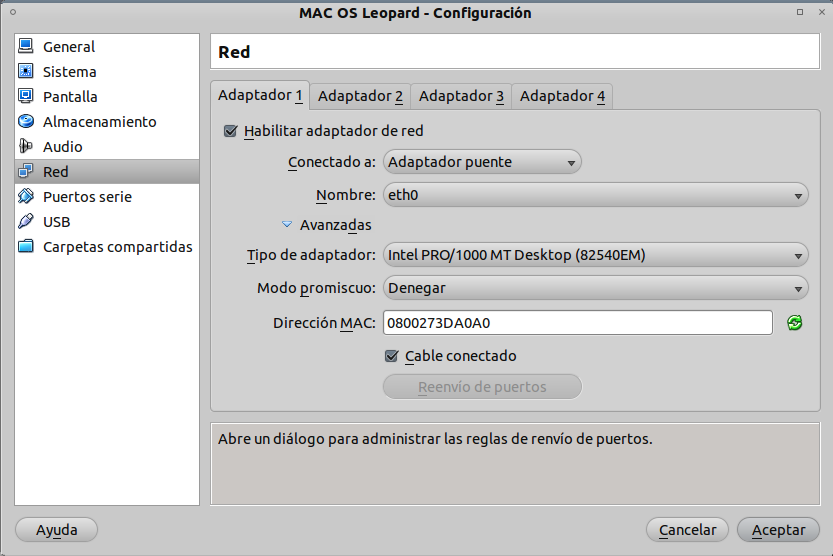Click the Audio speaker icon
The image size is (833, 556).
pyautogui.click(x=26, y=146)
